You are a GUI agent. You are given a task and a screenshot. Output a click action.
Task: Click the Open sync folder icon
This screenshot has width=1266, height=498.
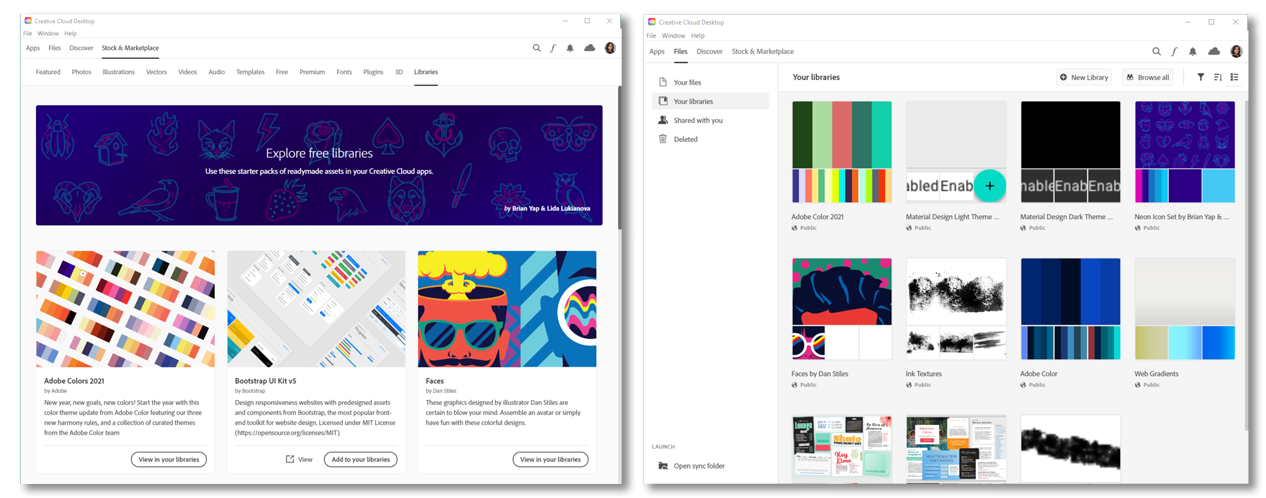[x=663, y=466]
